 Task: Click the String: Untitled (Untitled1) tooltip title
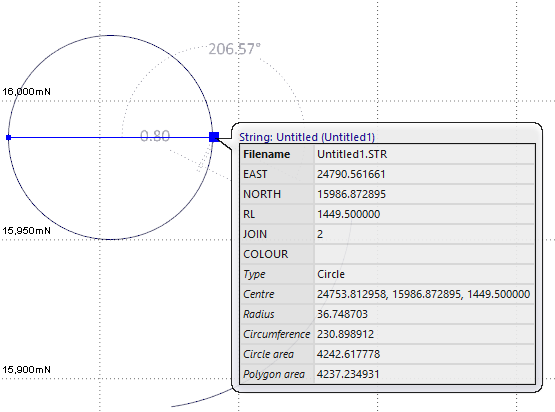coord(307,137)
